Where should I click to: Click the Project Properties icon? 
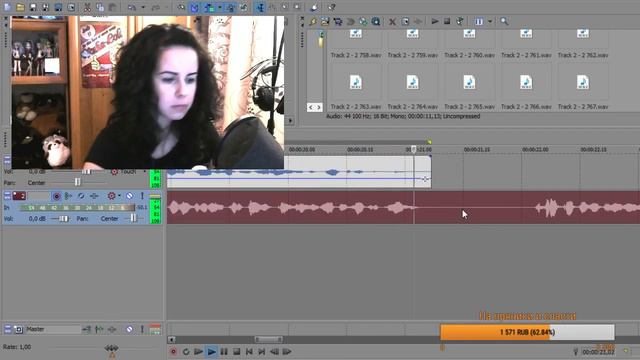71,7
